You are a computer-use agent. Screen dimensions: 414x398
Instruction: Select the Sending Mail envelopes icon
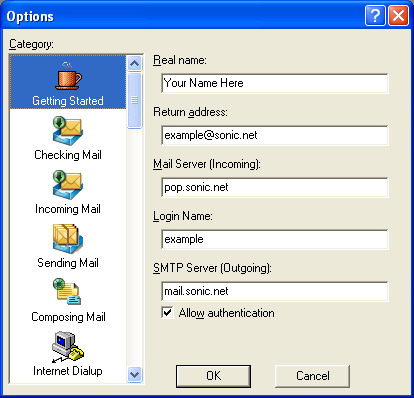[x=68, y=239]
